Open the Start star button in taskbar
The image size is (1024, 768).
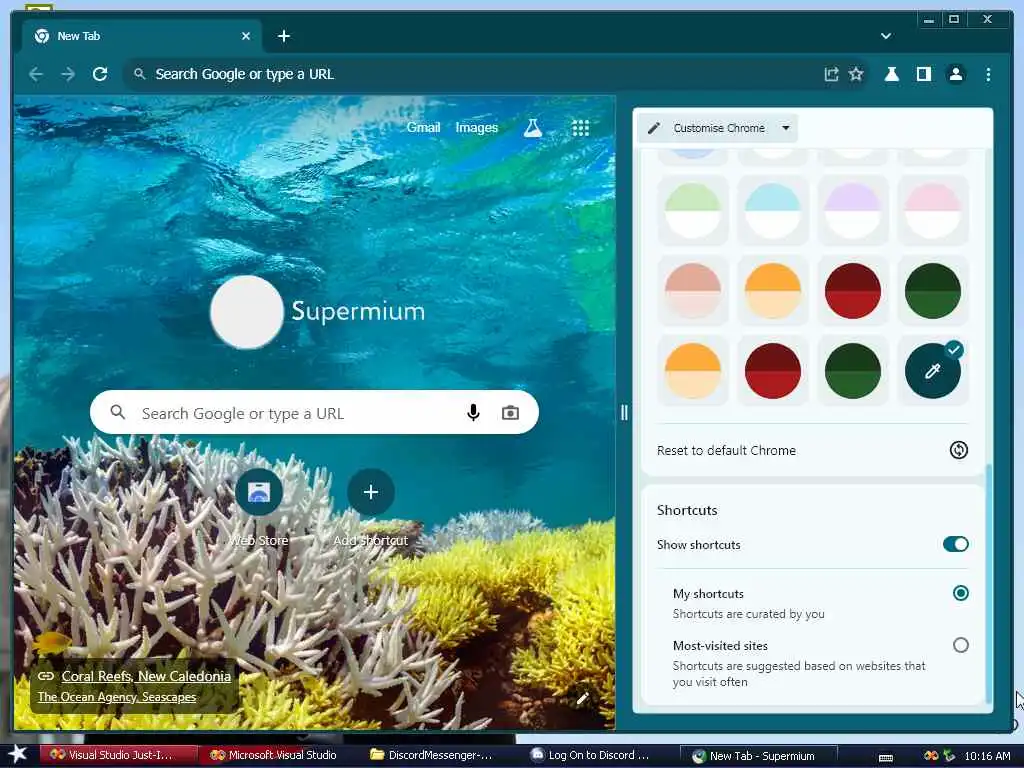(18, 755)
